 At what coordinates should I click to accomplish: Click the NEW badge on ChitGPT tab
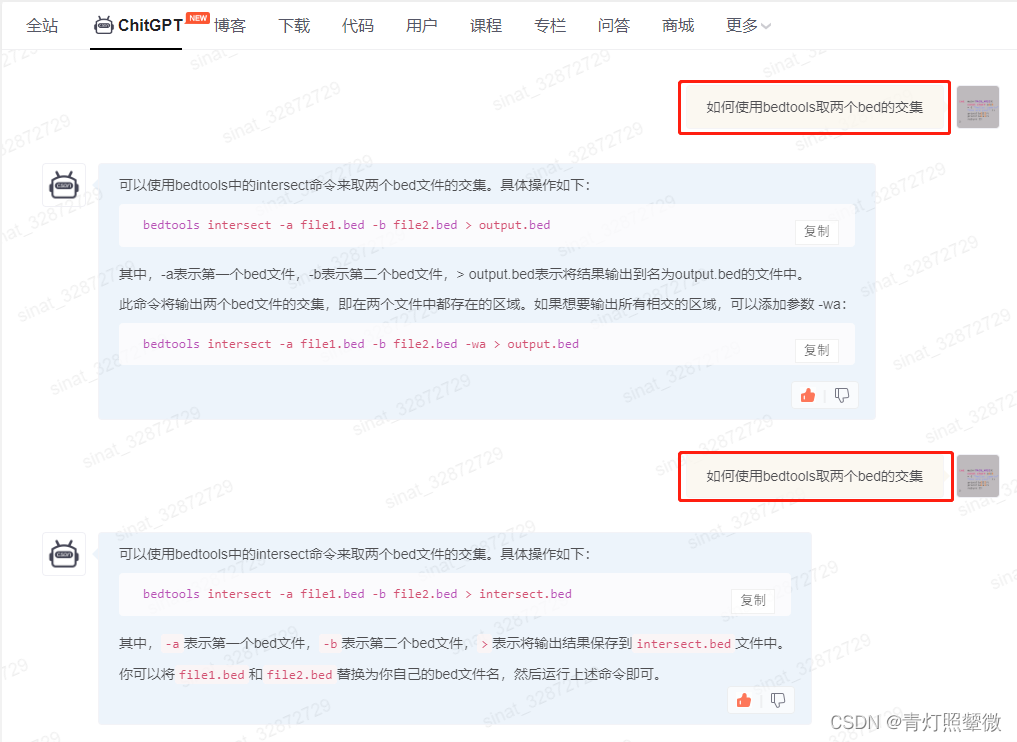[196, 16]
